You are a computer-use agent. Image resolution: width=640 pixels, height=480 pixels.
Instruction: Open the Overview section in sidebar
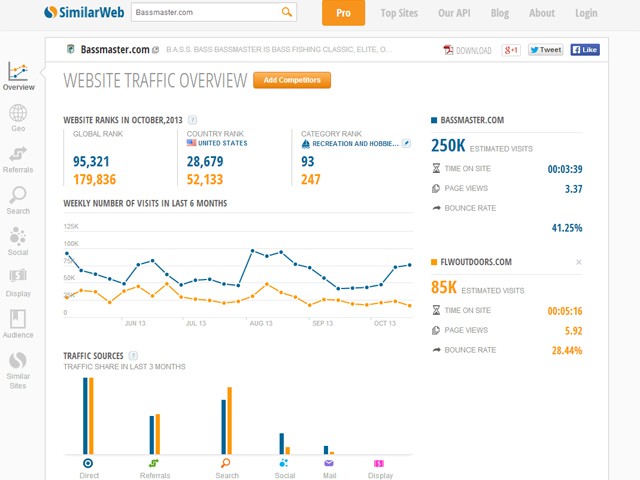(x=18, y=76)
